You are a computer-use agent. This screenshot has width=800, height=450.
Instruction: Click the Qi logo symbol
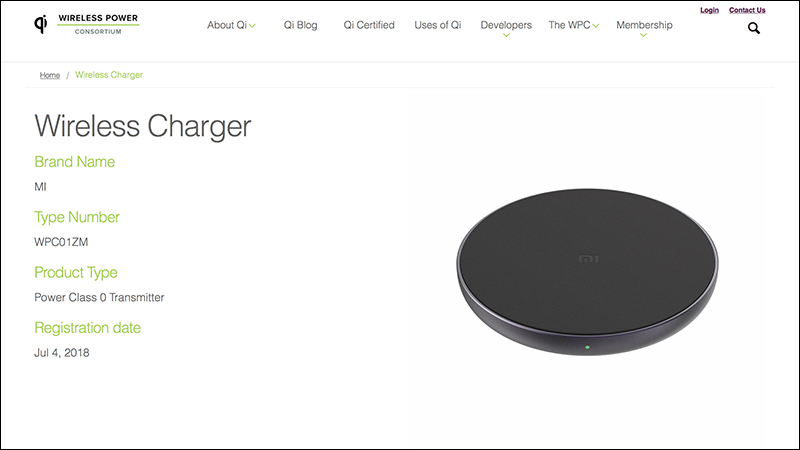[x=41, y=24]
